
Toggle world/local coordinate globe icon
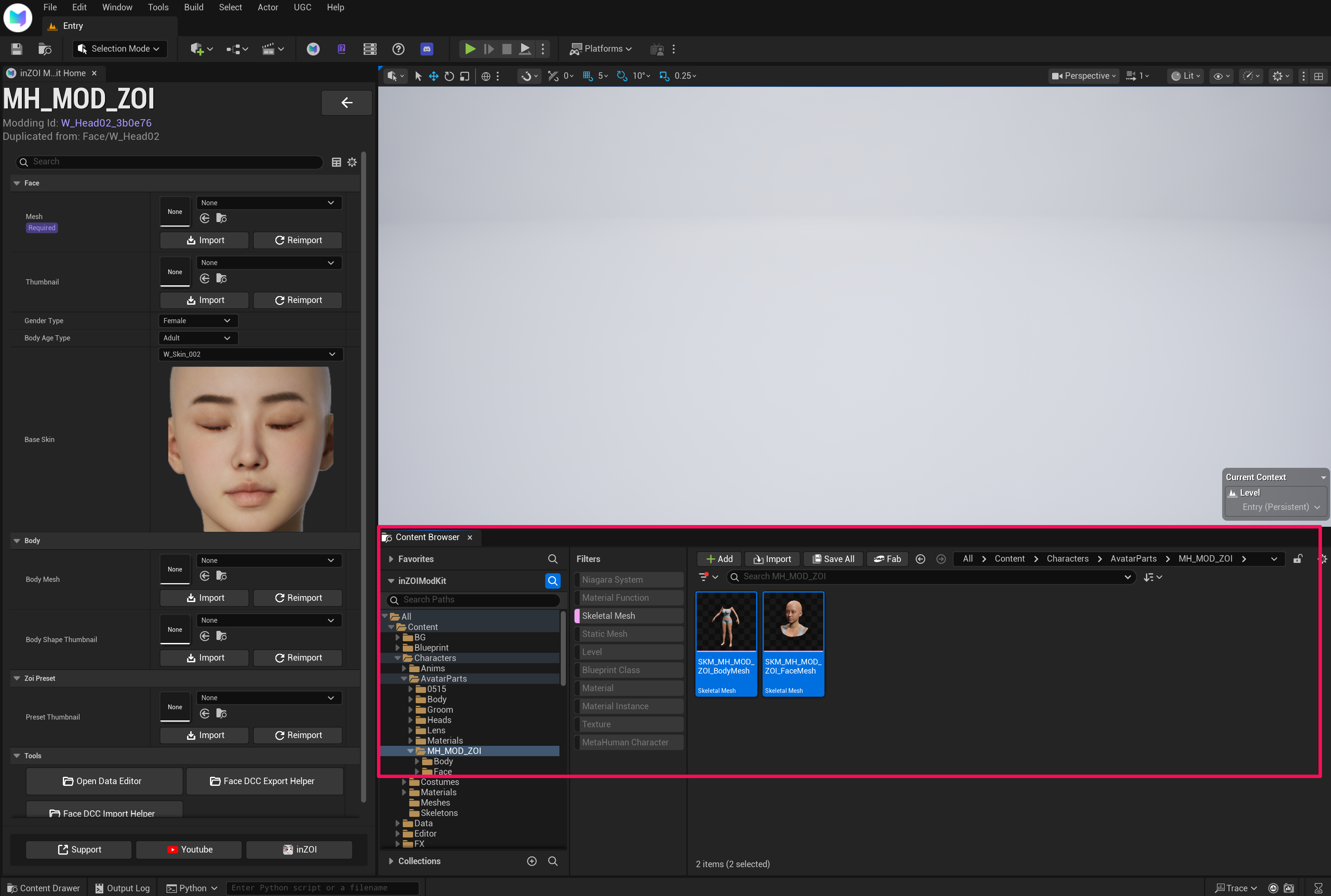485,76
